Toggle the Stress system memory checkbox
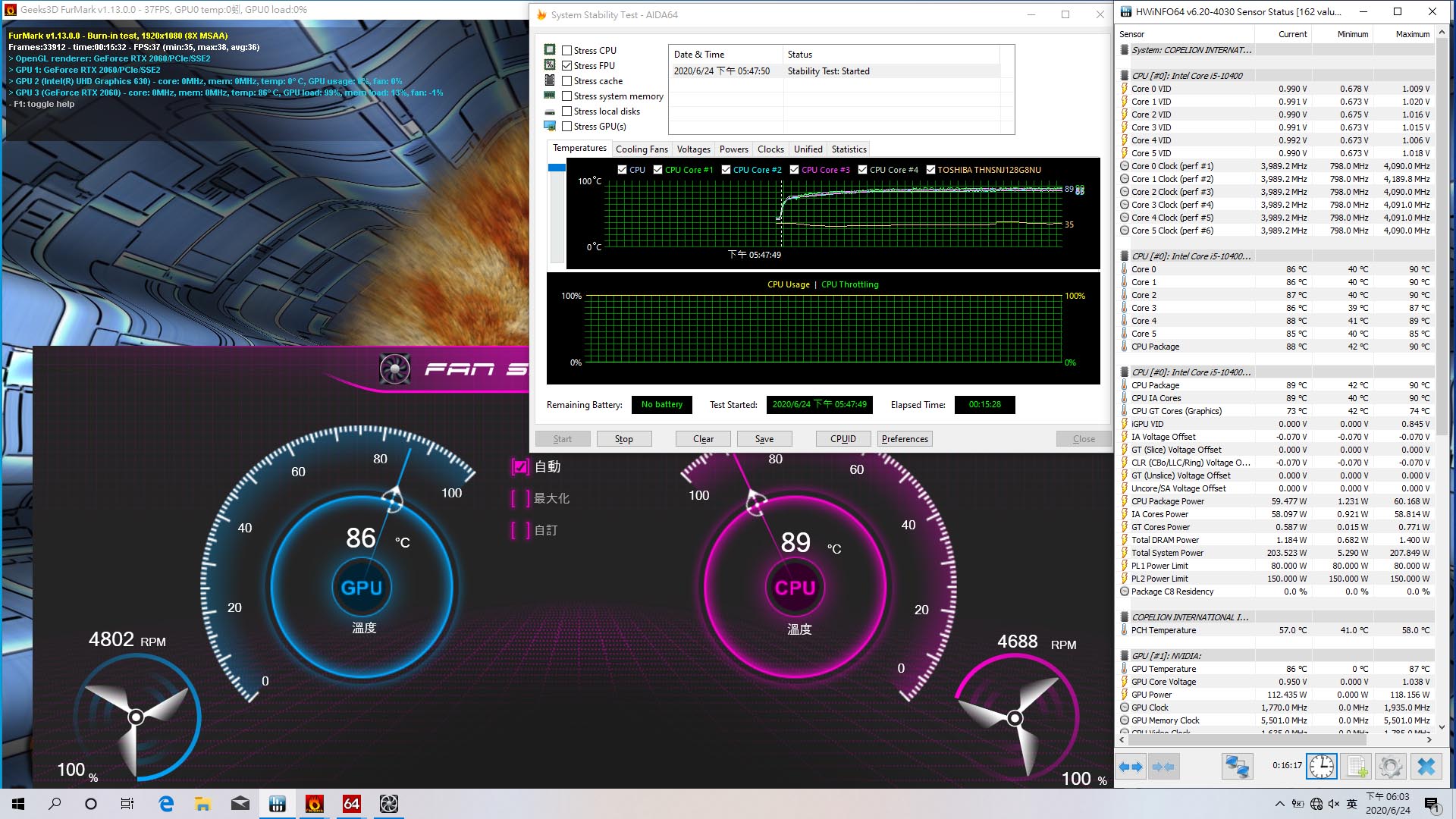1456x819 pixels. tap(566, 95)
